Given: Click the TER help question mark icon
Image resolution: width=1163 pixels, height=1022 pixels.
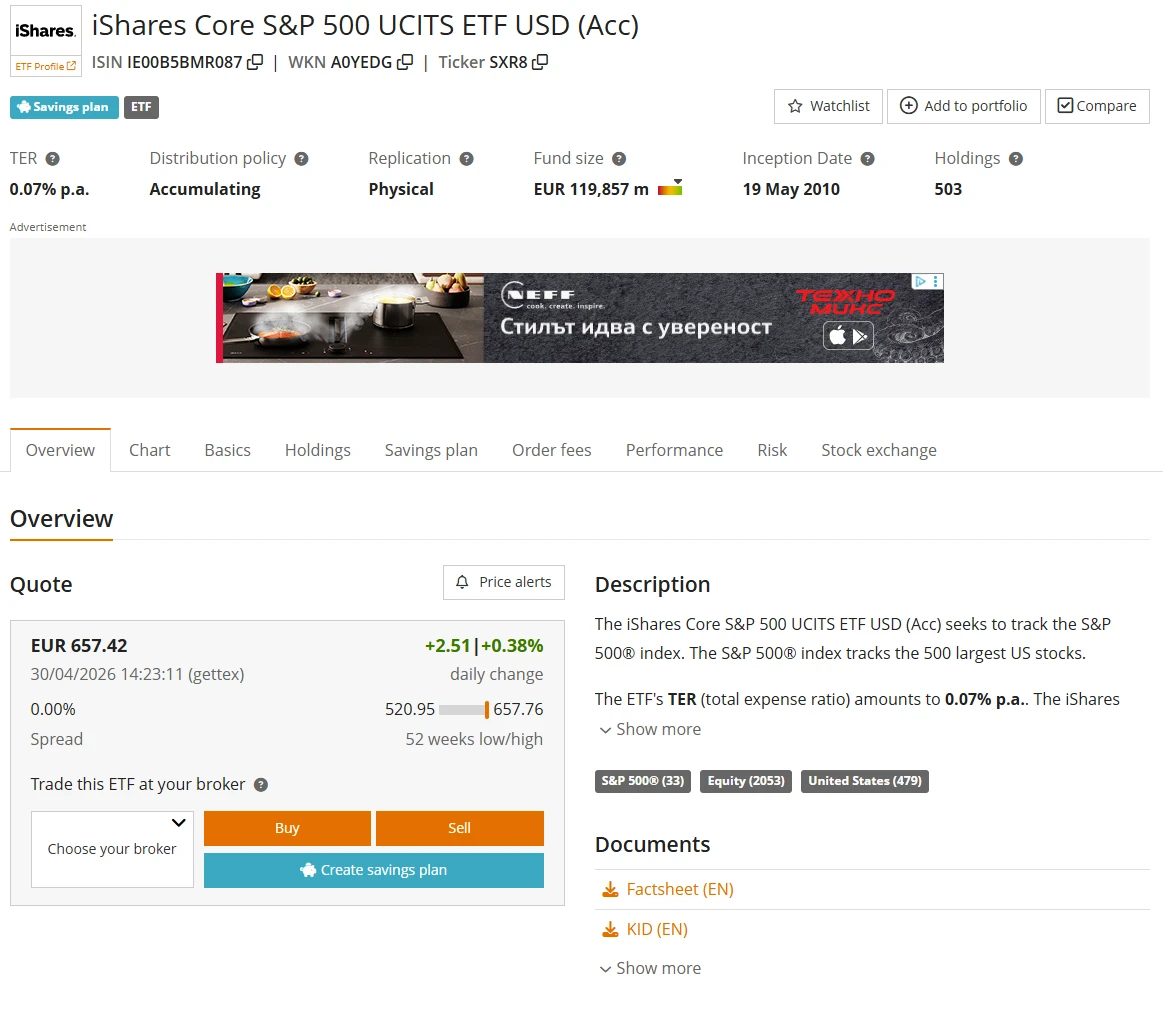Looking at the screenshot, I should (x=53, y=159).
